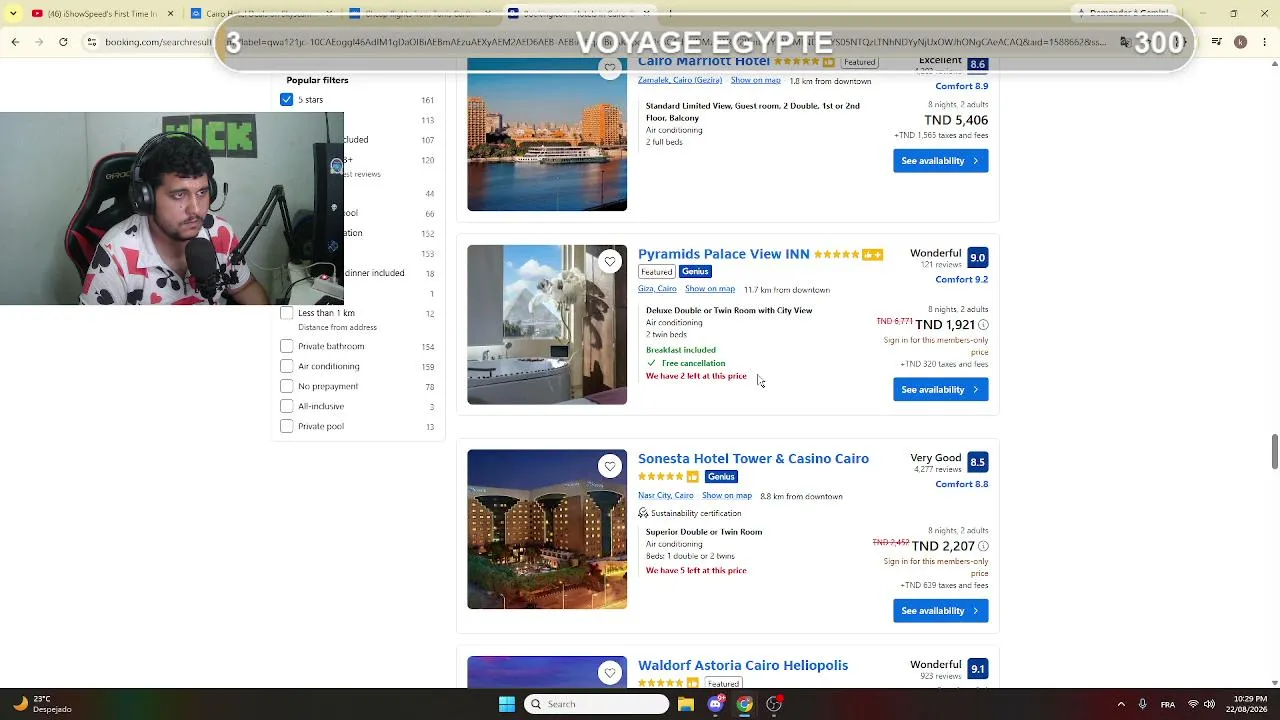Click the Windows taskbar Search box

[x=597, y=704]
